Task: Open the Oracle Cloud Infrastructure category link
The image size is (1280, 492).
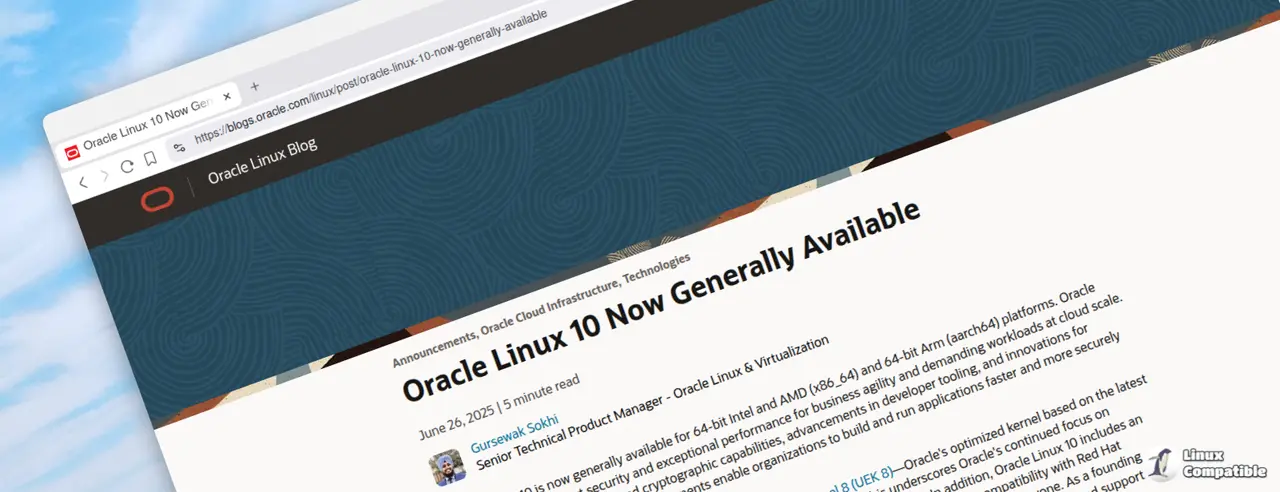Action: 549,305
